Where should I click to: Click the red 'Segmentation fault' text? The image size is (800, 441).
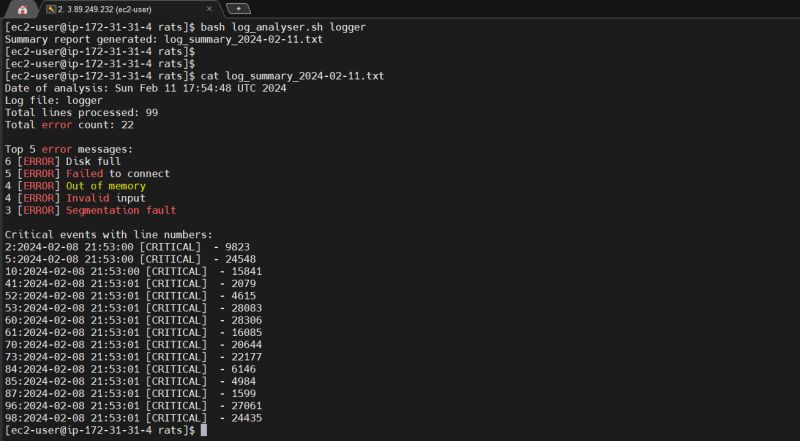tap(121, 211)
